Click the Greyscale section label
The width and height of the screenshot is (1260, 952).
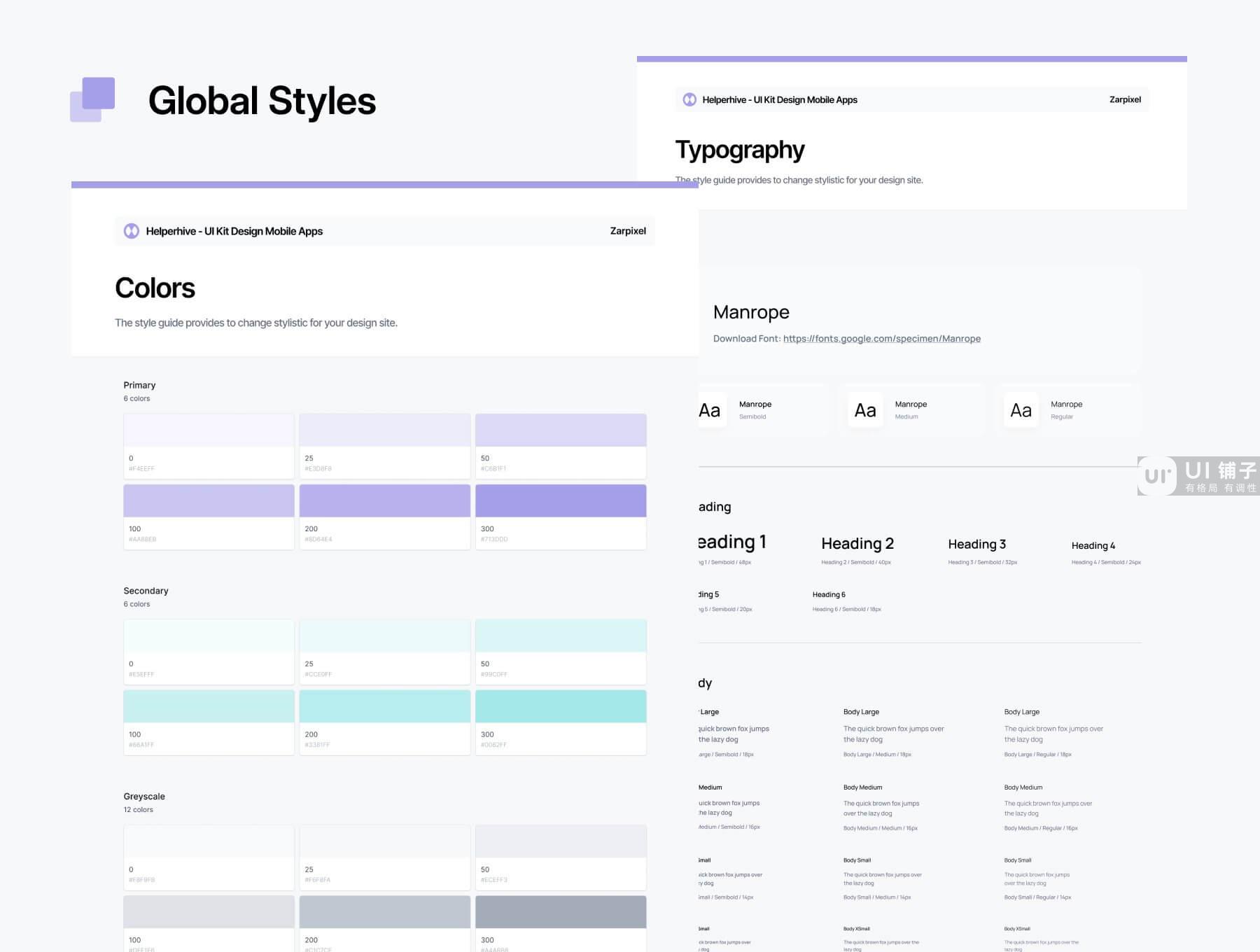(144, 797)
